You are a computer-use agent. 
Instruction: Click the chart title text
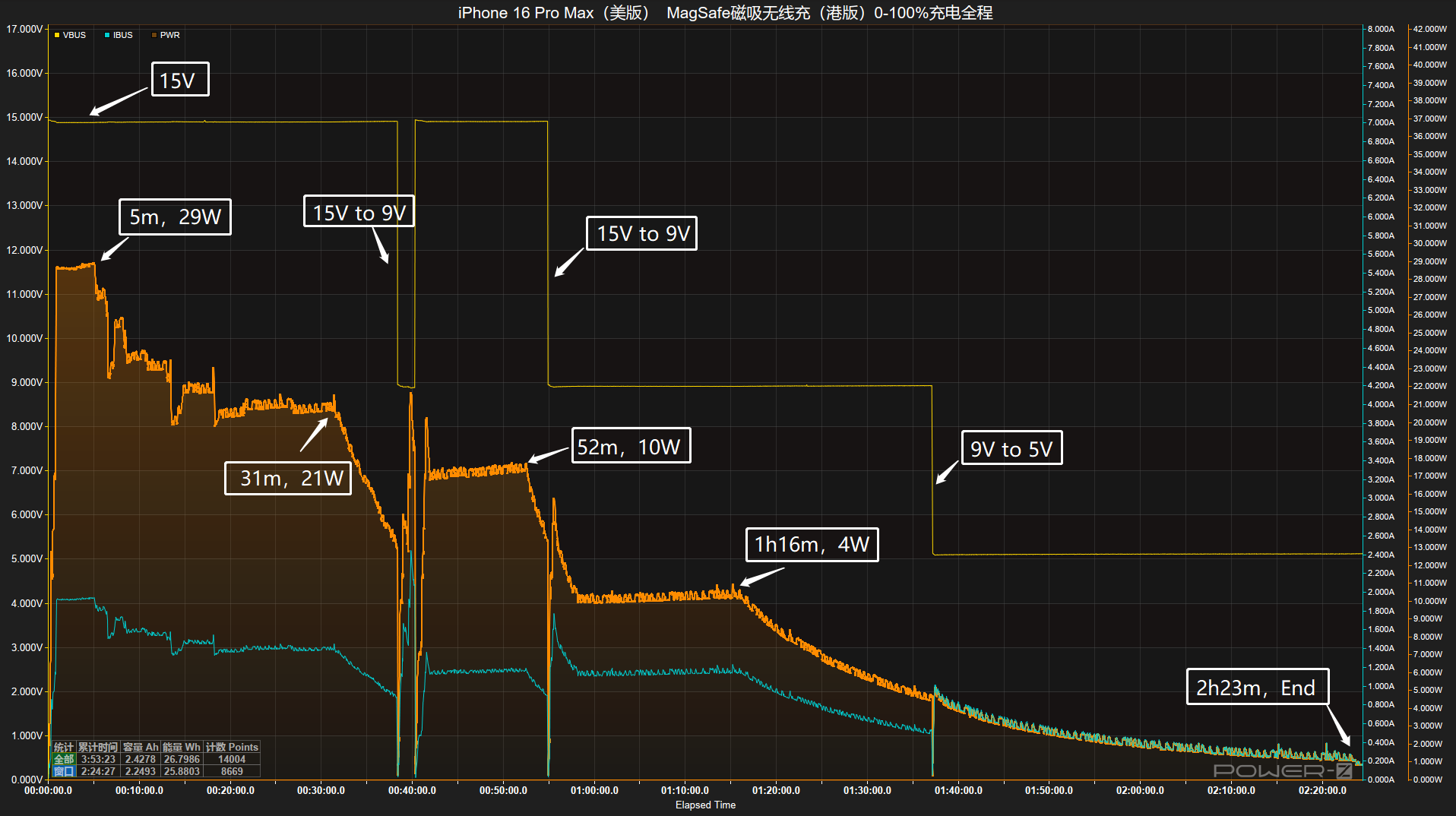click(725, 12)
